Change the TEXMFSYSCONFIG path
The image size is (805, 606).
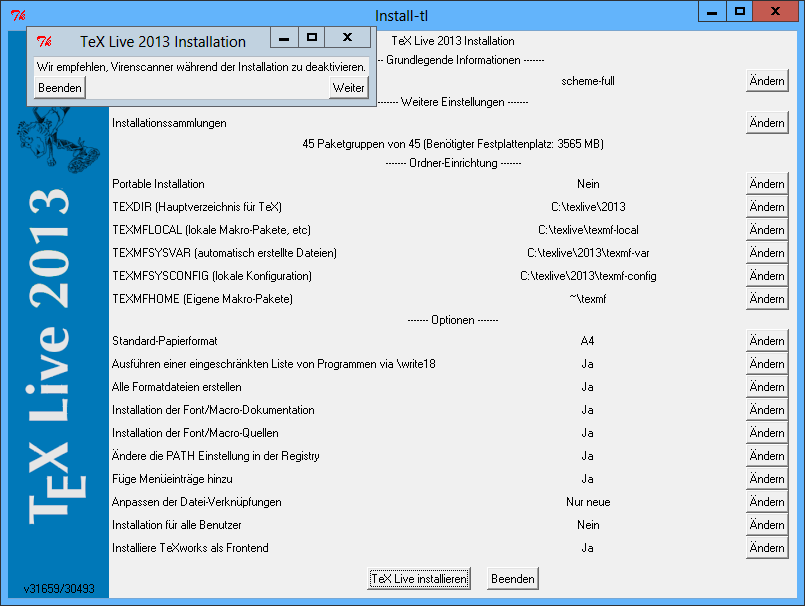point(767,276)
